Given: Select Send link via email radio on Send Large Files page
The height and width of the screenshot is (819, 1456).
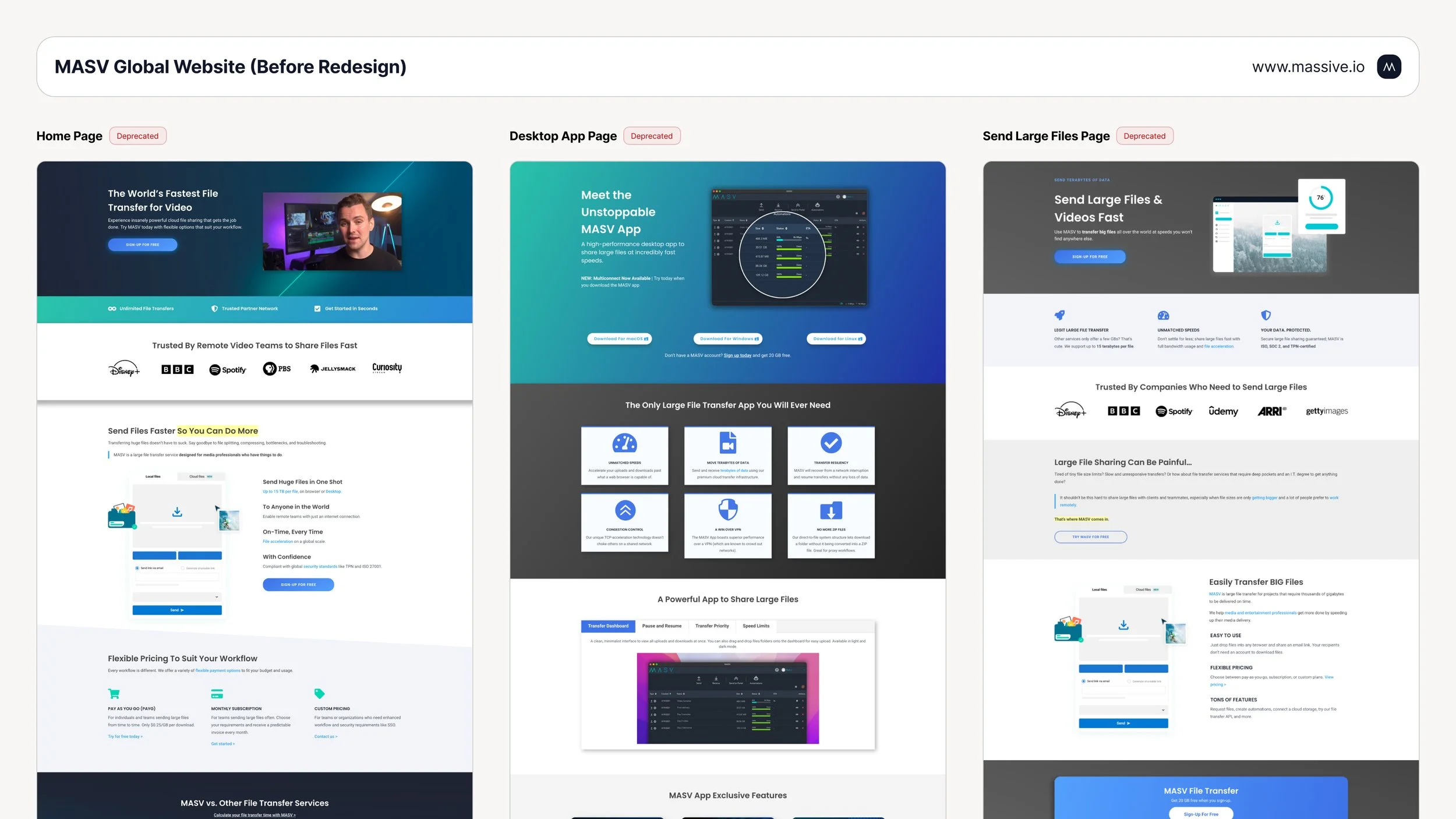Looking at the screenshot, I should coord(1083,681).
